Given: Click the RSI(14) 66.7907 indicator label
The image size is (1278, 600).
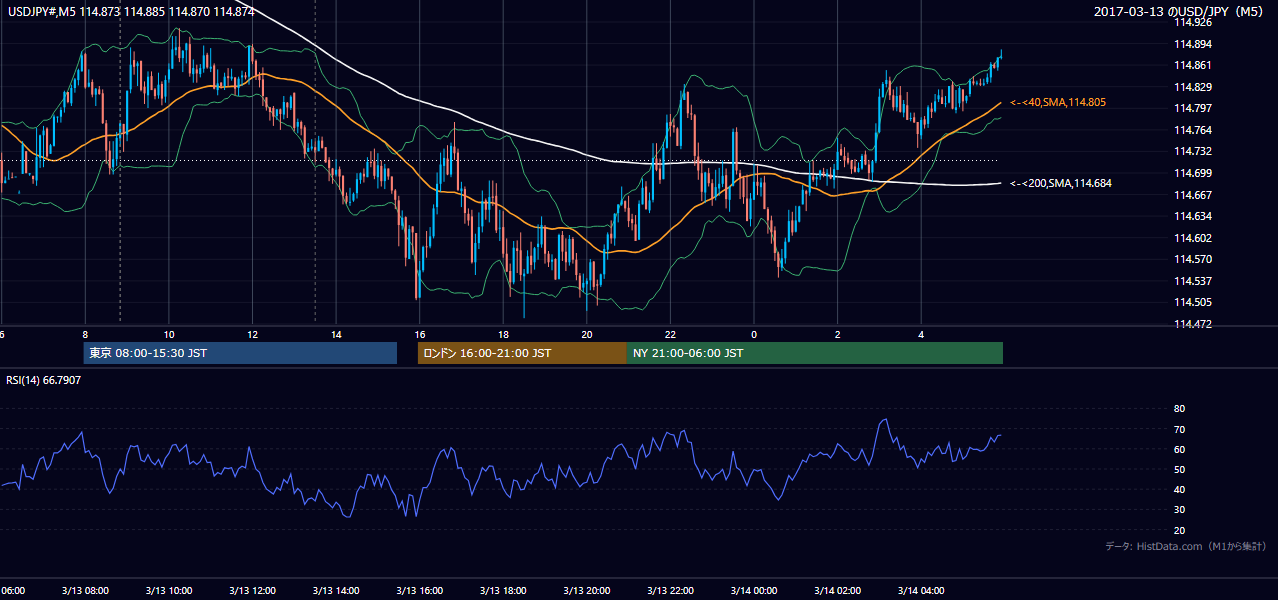Looking at the screenshot, I should point(44,380).
